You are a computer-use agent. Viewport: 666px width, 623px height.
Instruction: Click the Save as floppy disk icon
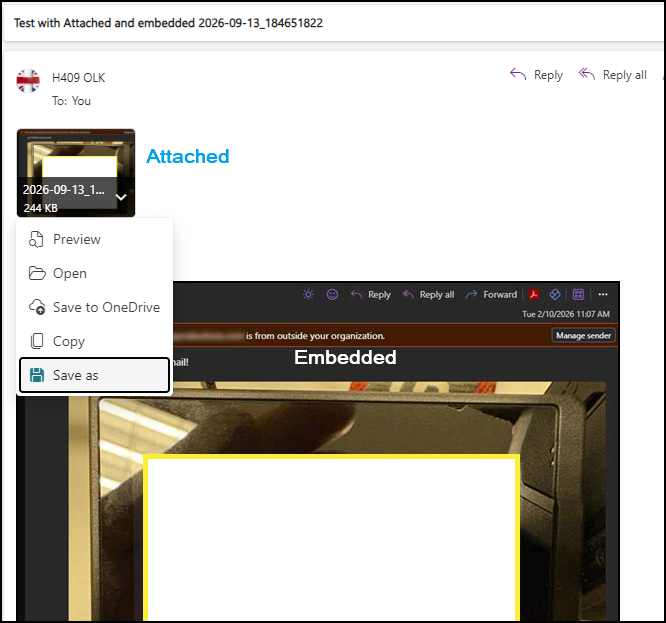click(37, 375)
